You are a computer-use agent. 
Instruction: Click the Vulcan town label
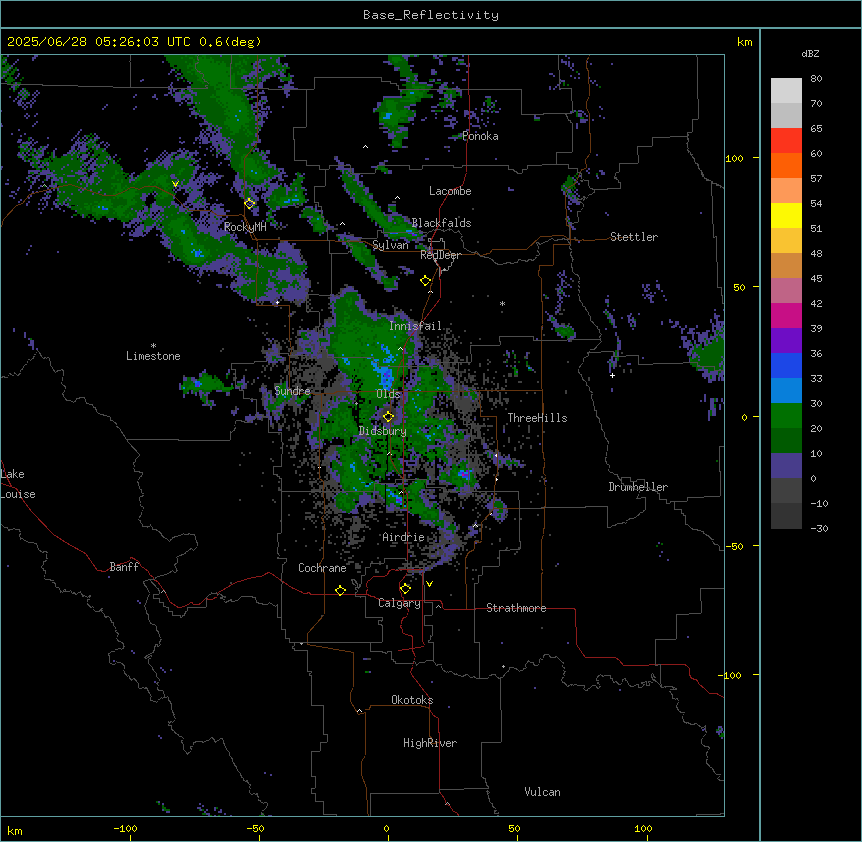543,792
